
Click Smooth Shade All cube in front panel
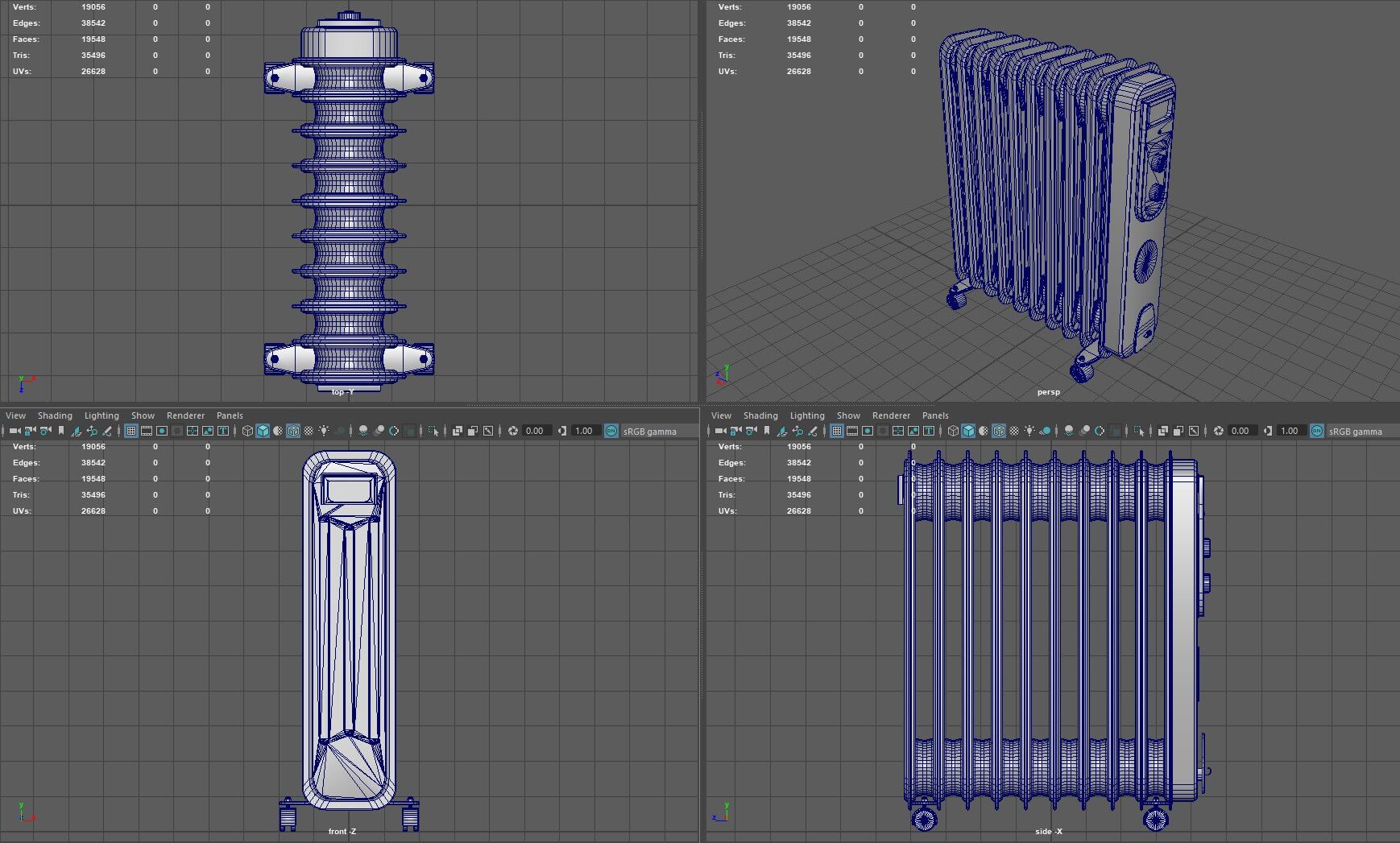click(262, 431)
